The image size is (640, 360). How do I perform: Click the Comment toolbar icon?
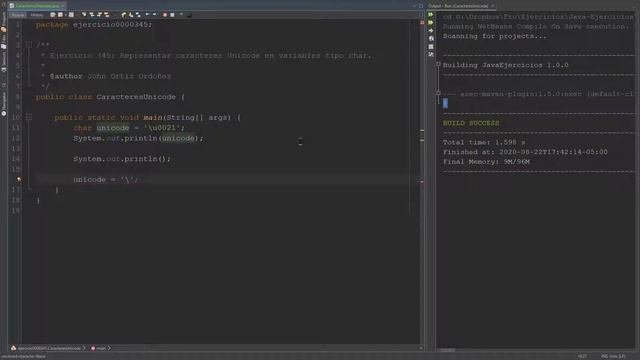181,14
